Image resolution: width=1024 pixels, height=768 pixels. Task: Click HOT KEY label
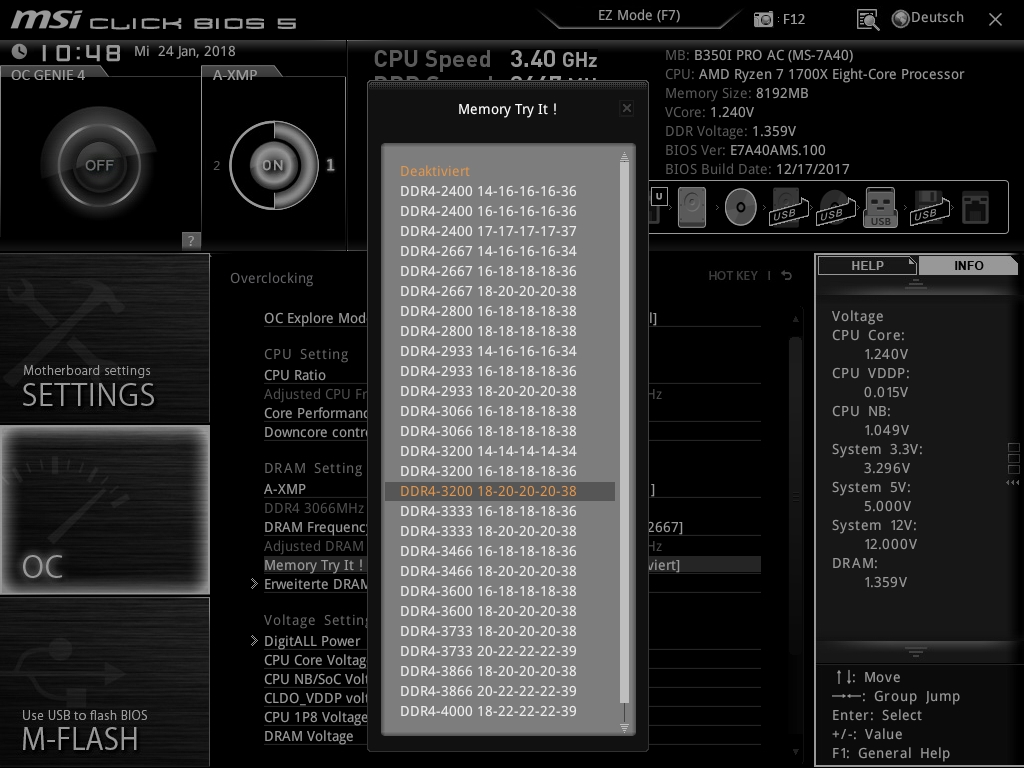(x=733, y=276)
